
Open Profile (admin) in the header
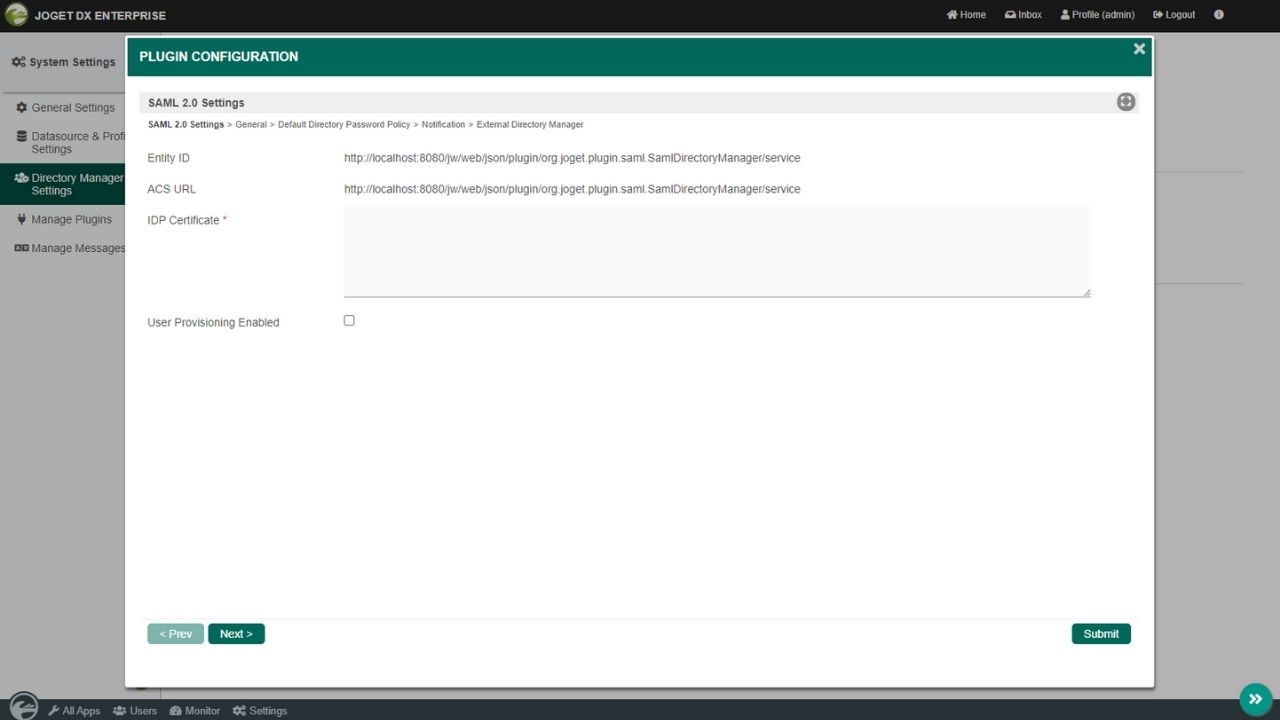[x=1097, y=15]
